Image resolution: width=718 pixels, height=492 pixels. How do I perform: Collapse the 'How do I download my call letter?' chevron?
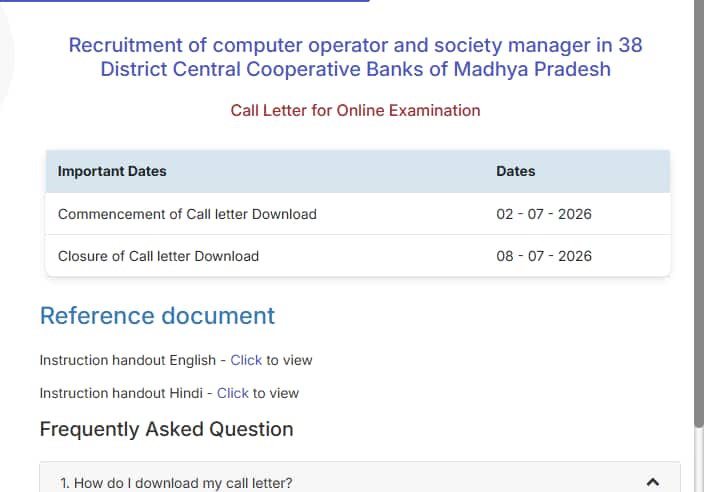[x=653, y=482]
